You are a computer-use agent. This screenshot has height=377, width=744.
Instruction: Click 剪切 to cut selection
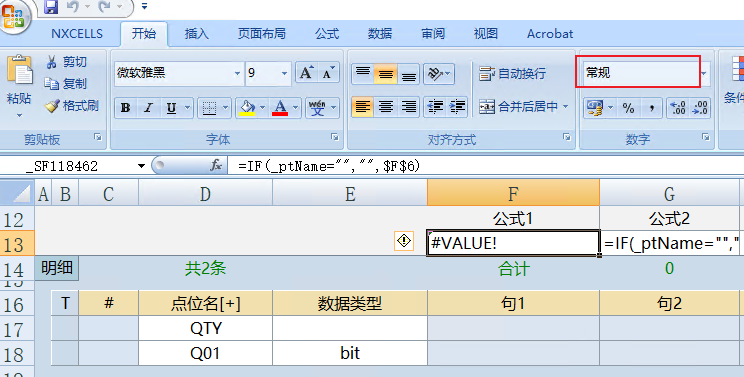click(66, 62)
